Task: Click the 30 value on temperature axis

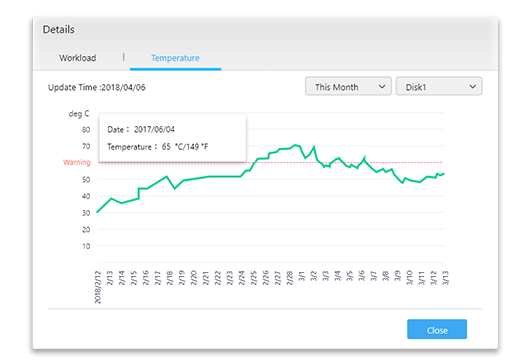Action: (x=86, y=213)
